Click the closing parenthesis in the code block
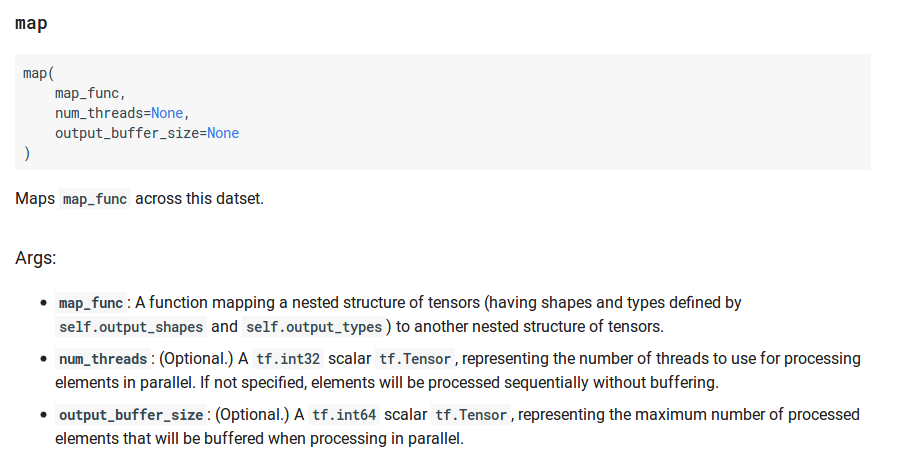Screen dimensions: 902x473 (x=27, y=153)
